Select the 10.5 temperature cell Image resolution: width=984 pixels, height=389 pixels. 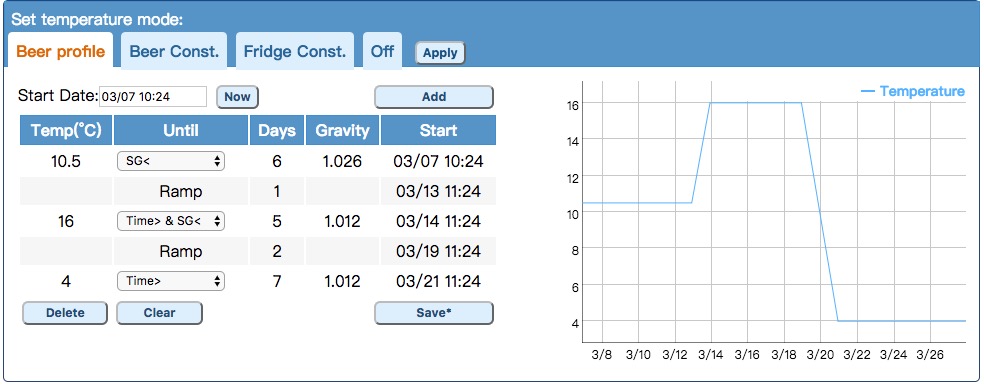click(66, 161)
